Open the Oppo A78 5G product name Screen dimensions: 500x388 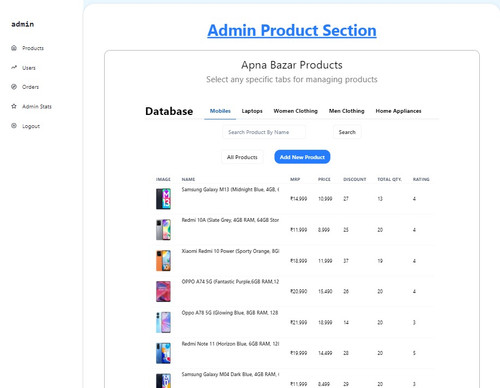coord(230,313)
